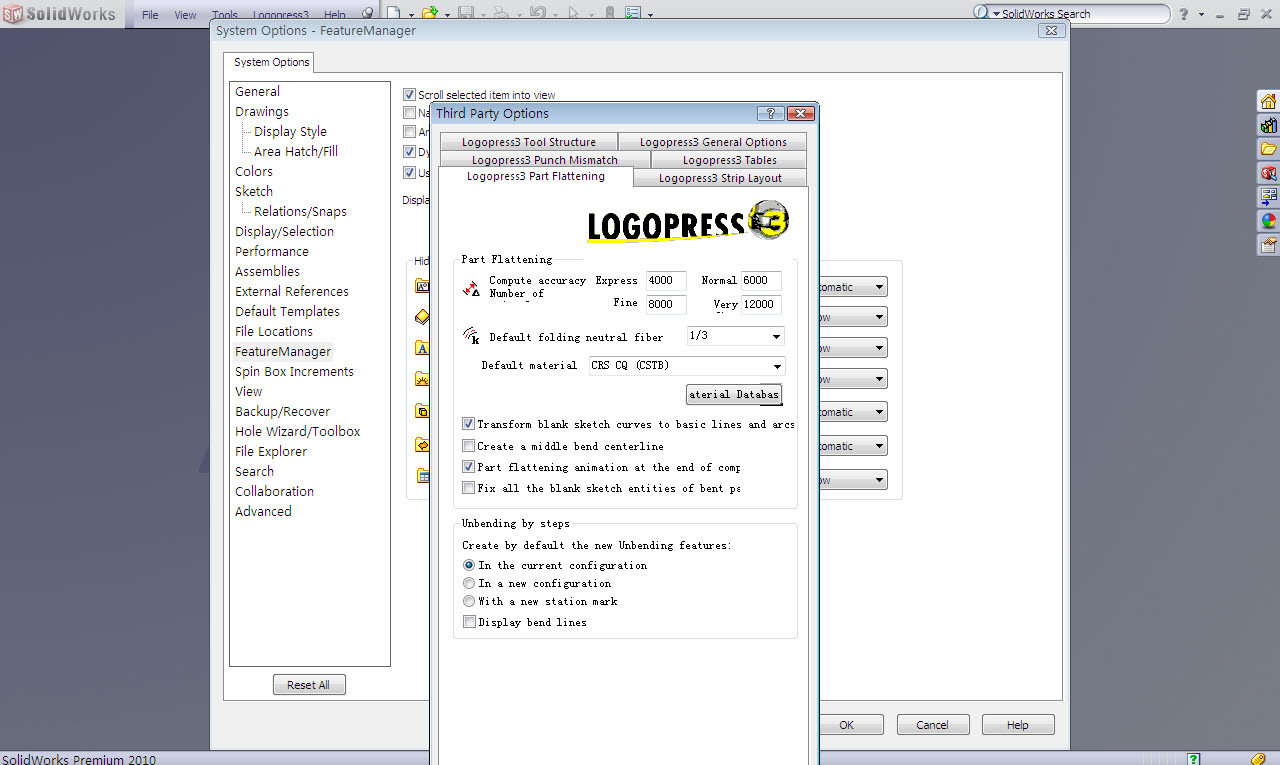Click the neutral fiber K icon
The image size is (1280, 765).
471,336
